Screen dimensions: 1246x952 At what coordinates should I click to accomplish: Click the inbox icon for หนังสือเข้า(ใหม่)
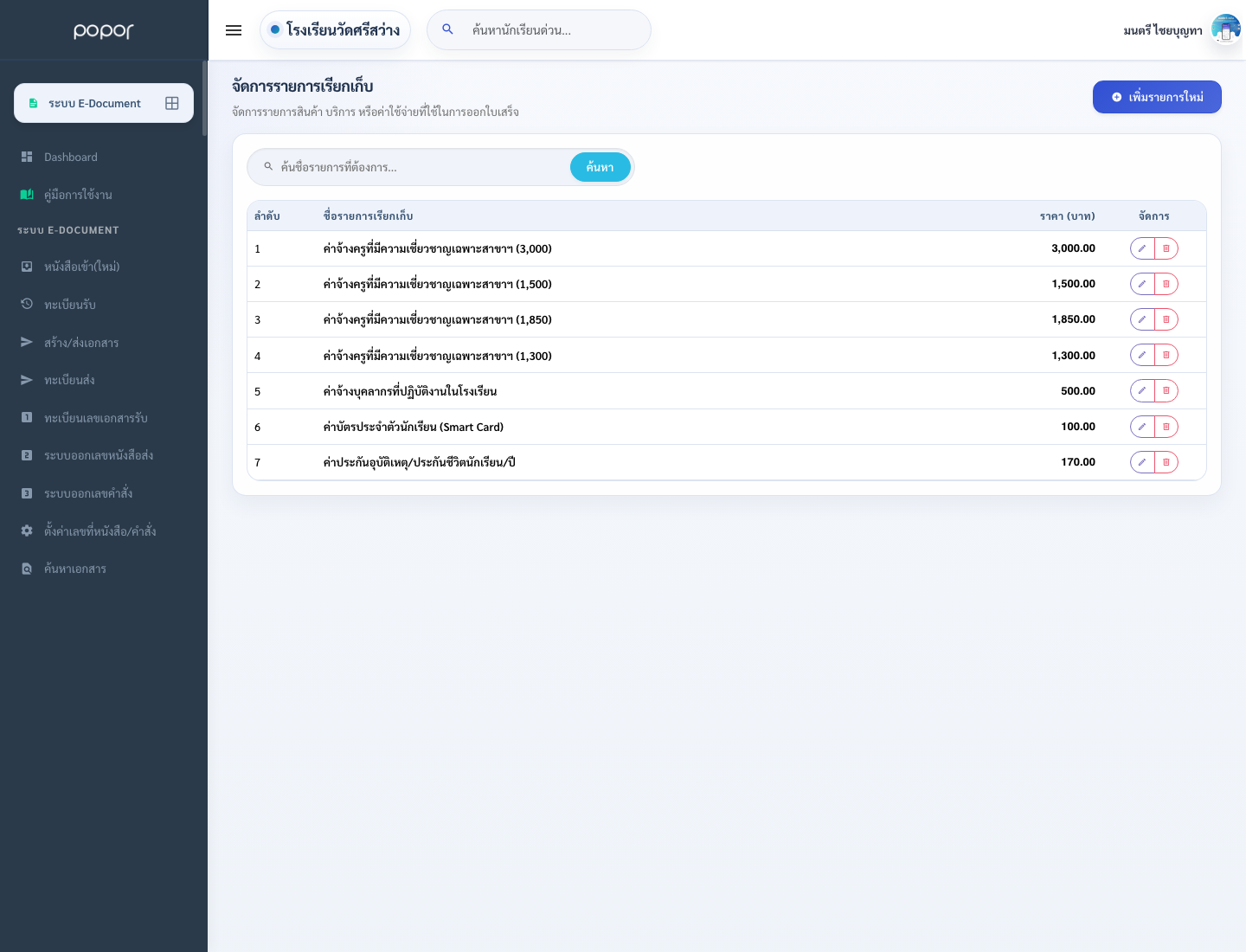coord(27,267)
